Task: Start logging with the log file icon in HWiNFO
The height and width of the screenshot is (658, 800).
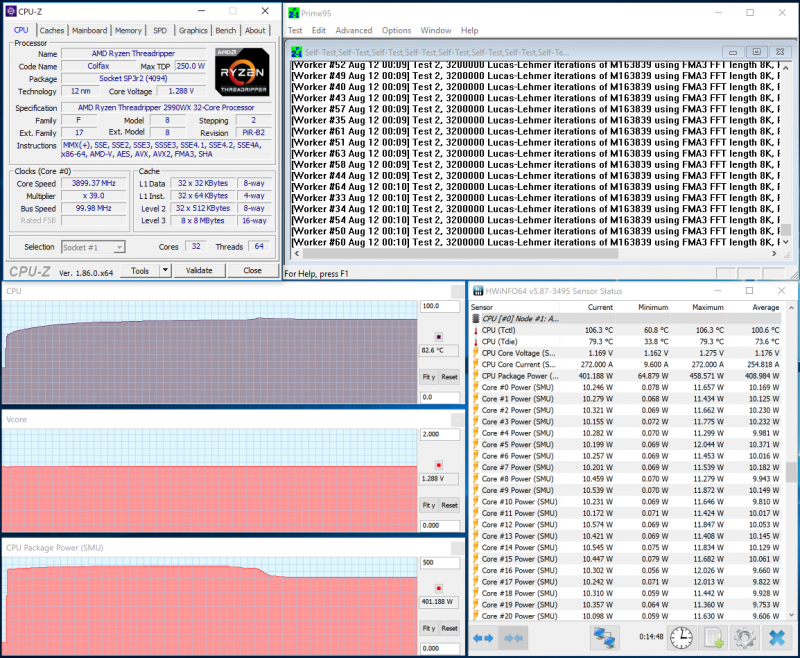Action: [712, 640]
